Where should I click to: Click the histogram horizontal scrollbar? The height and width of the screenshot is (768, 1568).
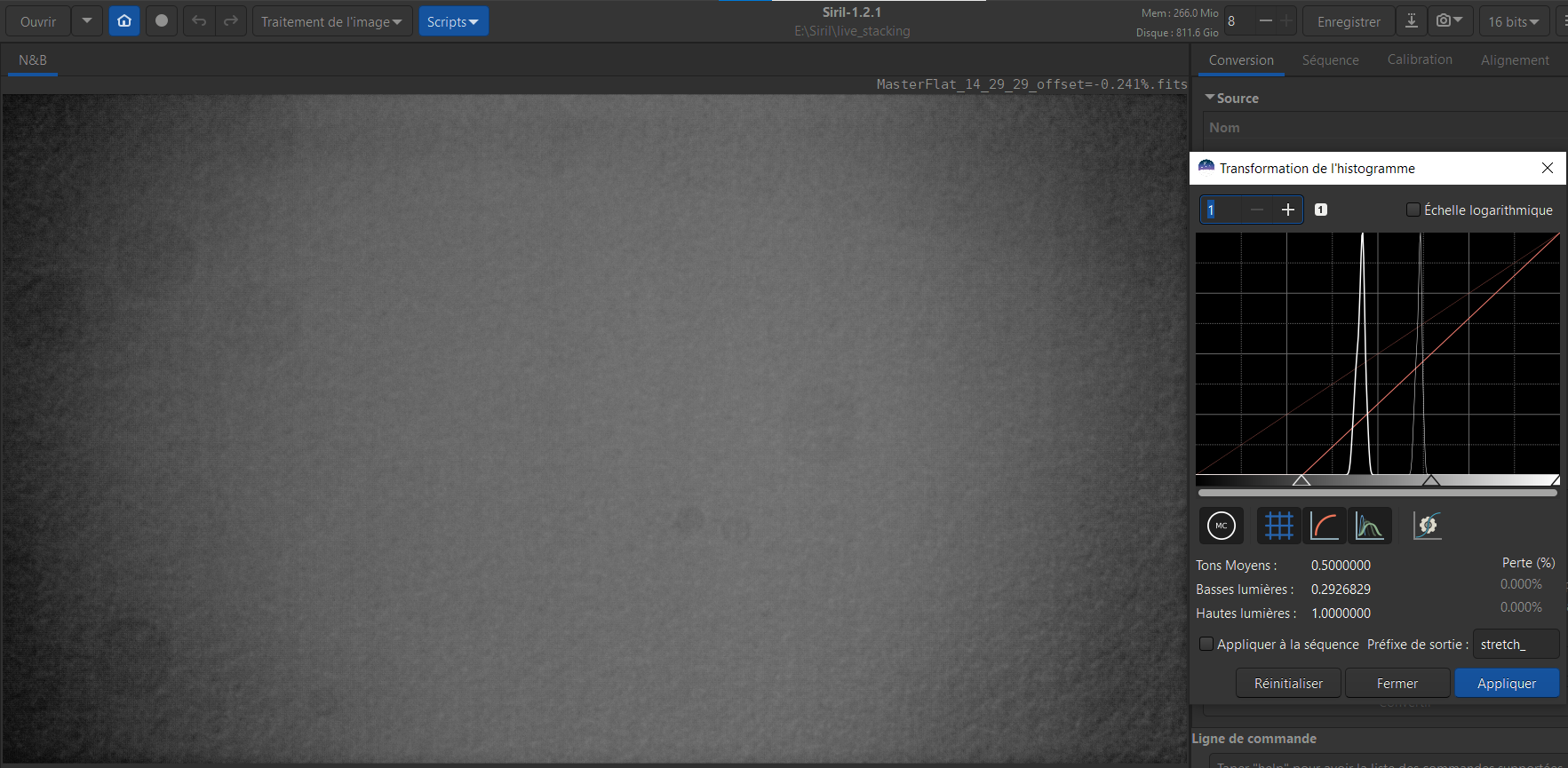1378,492
